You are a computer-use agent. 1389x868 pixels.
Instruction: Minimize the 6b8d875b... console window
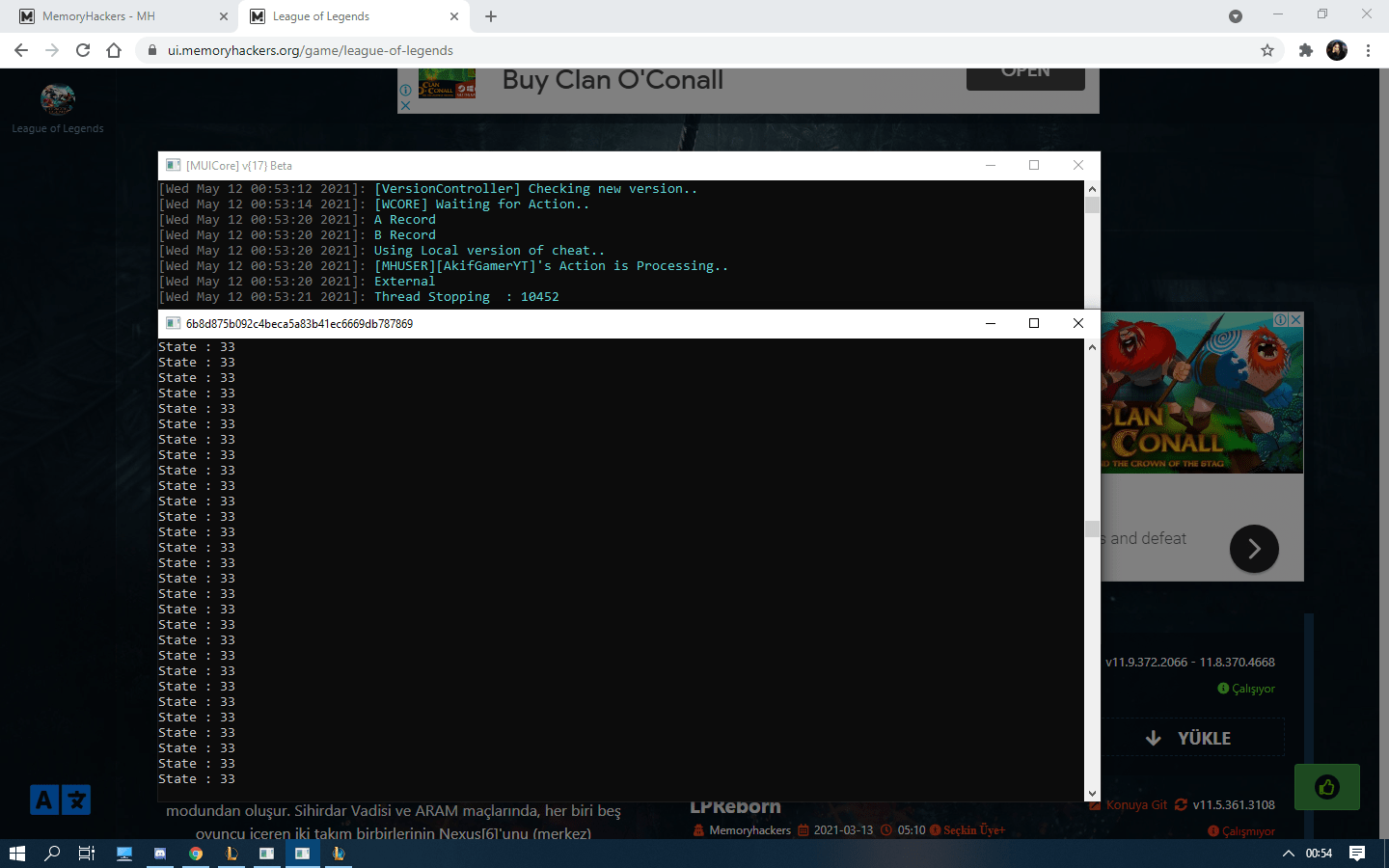pyautogui.click(x=990, y=323)
